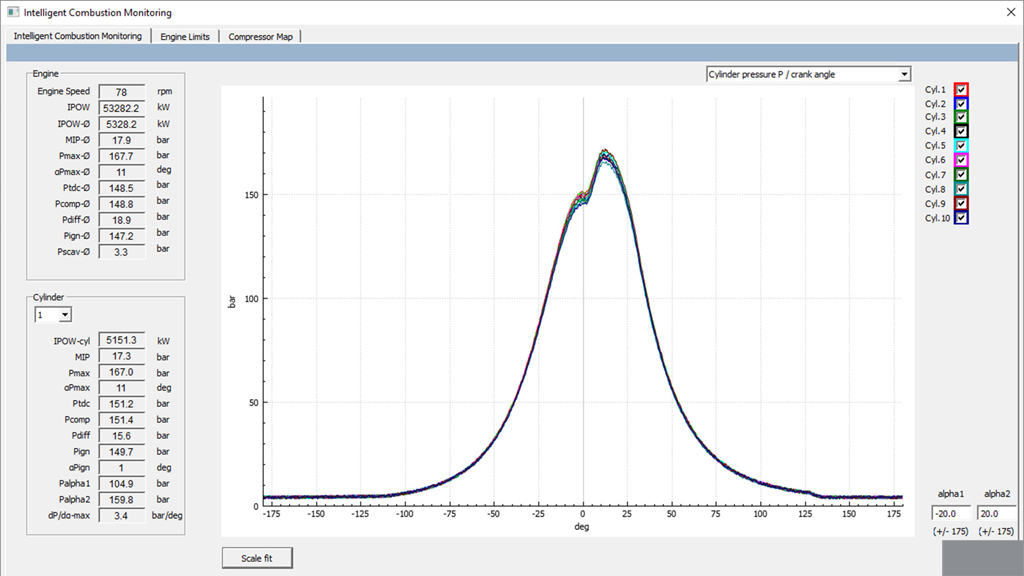
Task: Select the Palpha1 value 104.9
Action: (121, 484)
